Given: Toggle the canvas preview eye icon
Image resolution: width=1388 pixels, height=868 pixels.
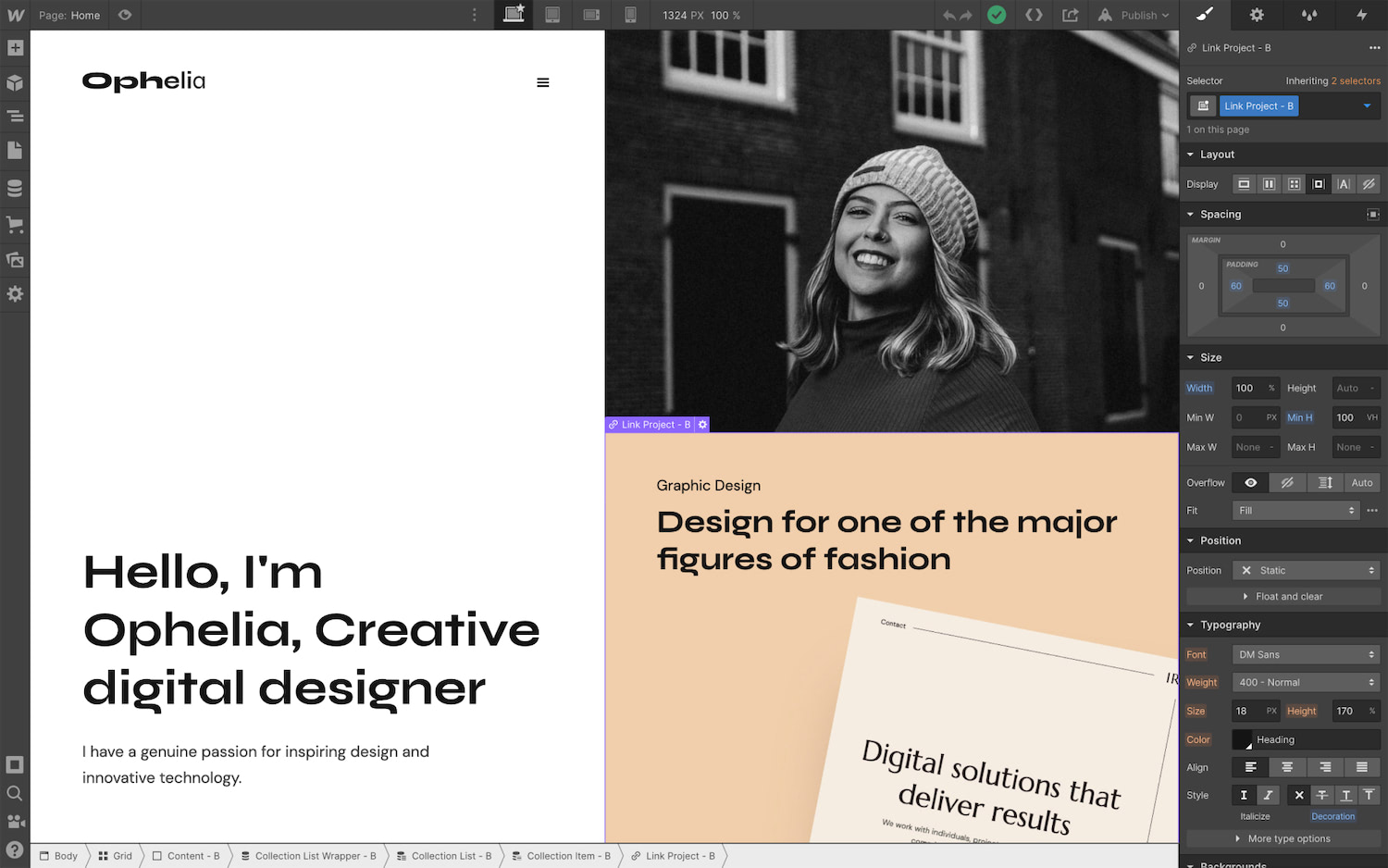Looking at the screenshot, I should 125,15.
